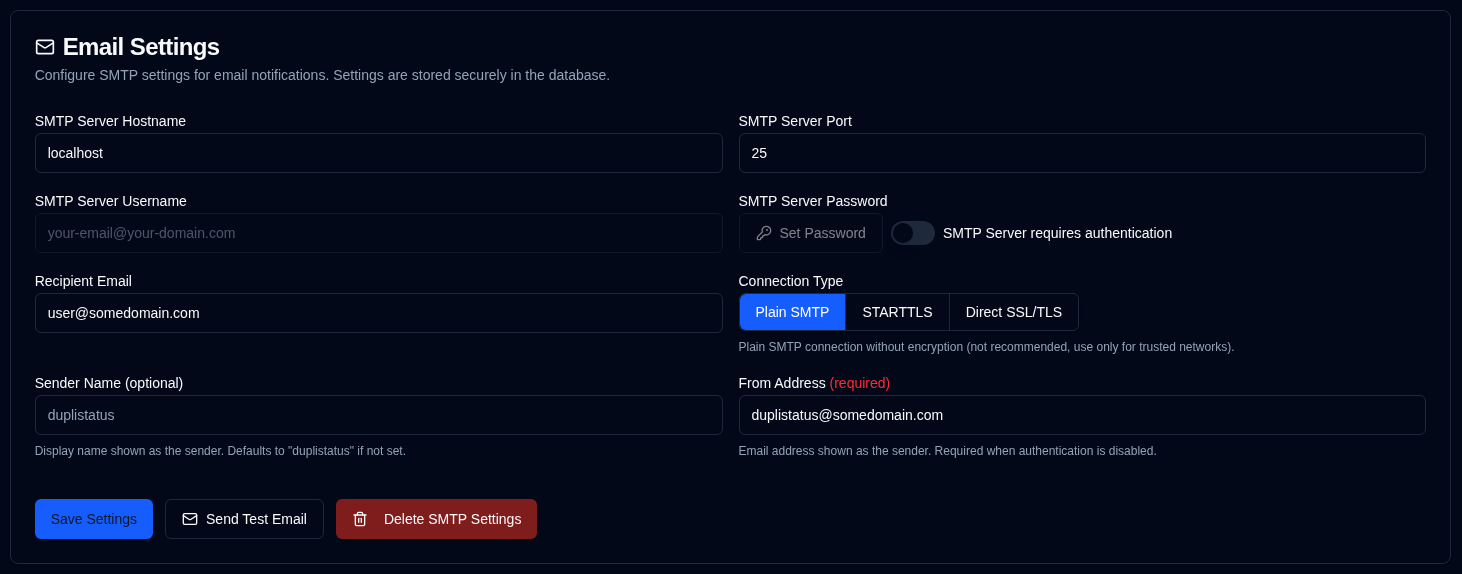The image size is (1462, 574).
Task: Click the key icon in Set Password
Action: 763,233
